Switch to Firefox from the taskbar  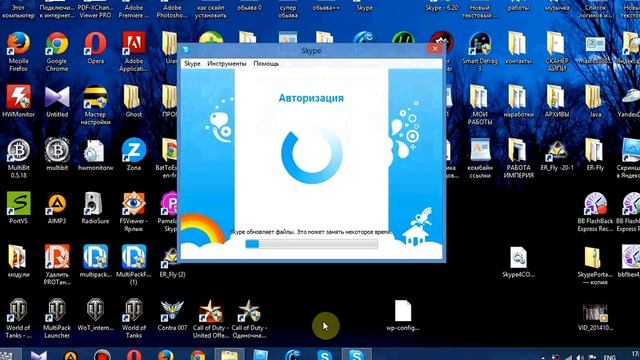(x=165, y=355)
